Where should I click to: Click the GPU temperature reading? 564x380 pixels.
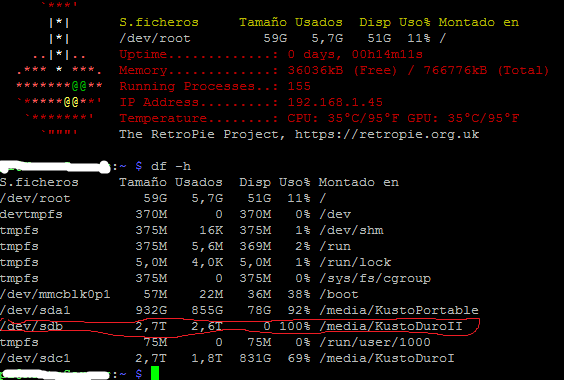point(463,118)
